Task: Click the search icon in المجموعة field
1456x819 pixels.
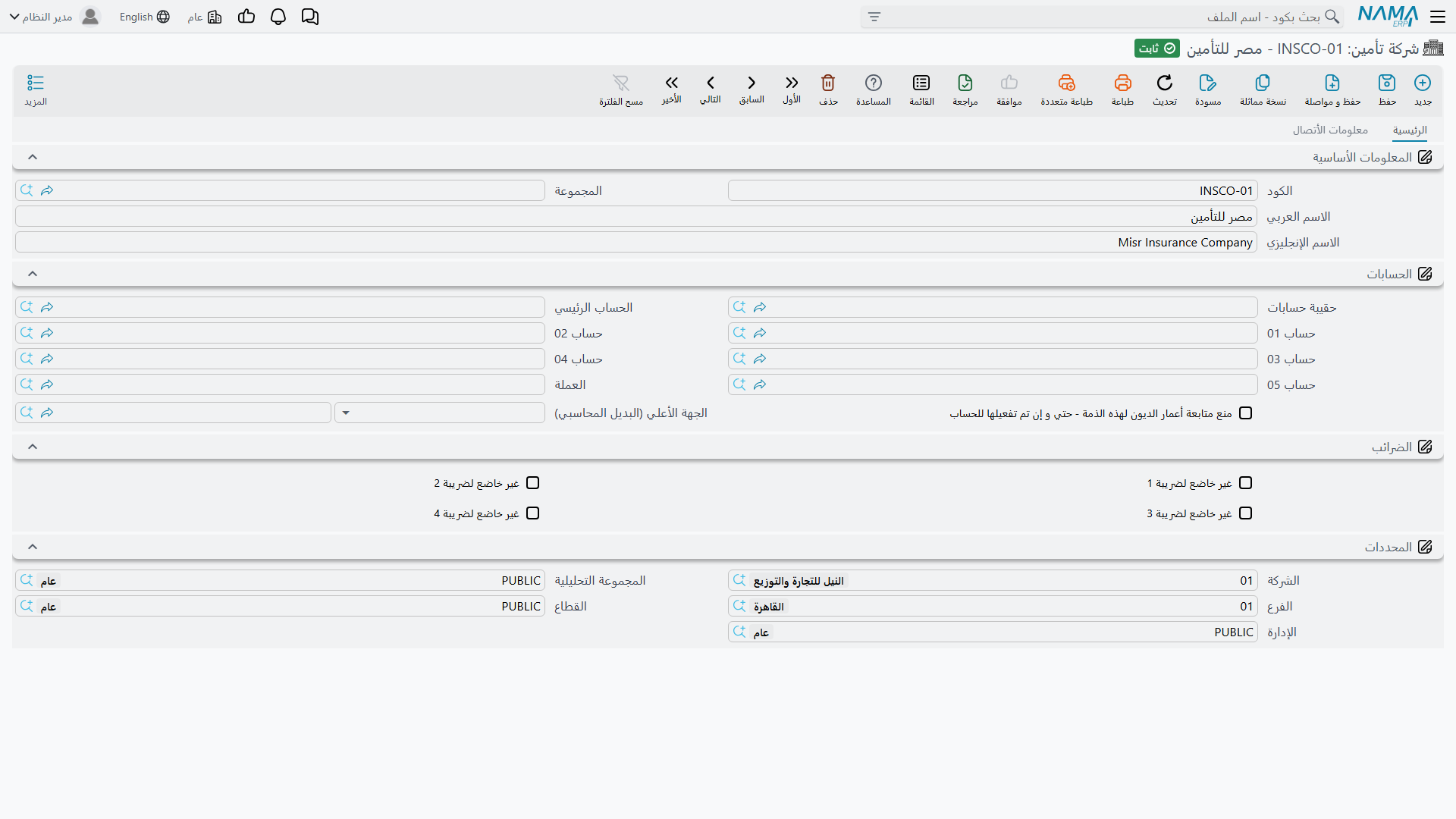Action: (27, 190)
